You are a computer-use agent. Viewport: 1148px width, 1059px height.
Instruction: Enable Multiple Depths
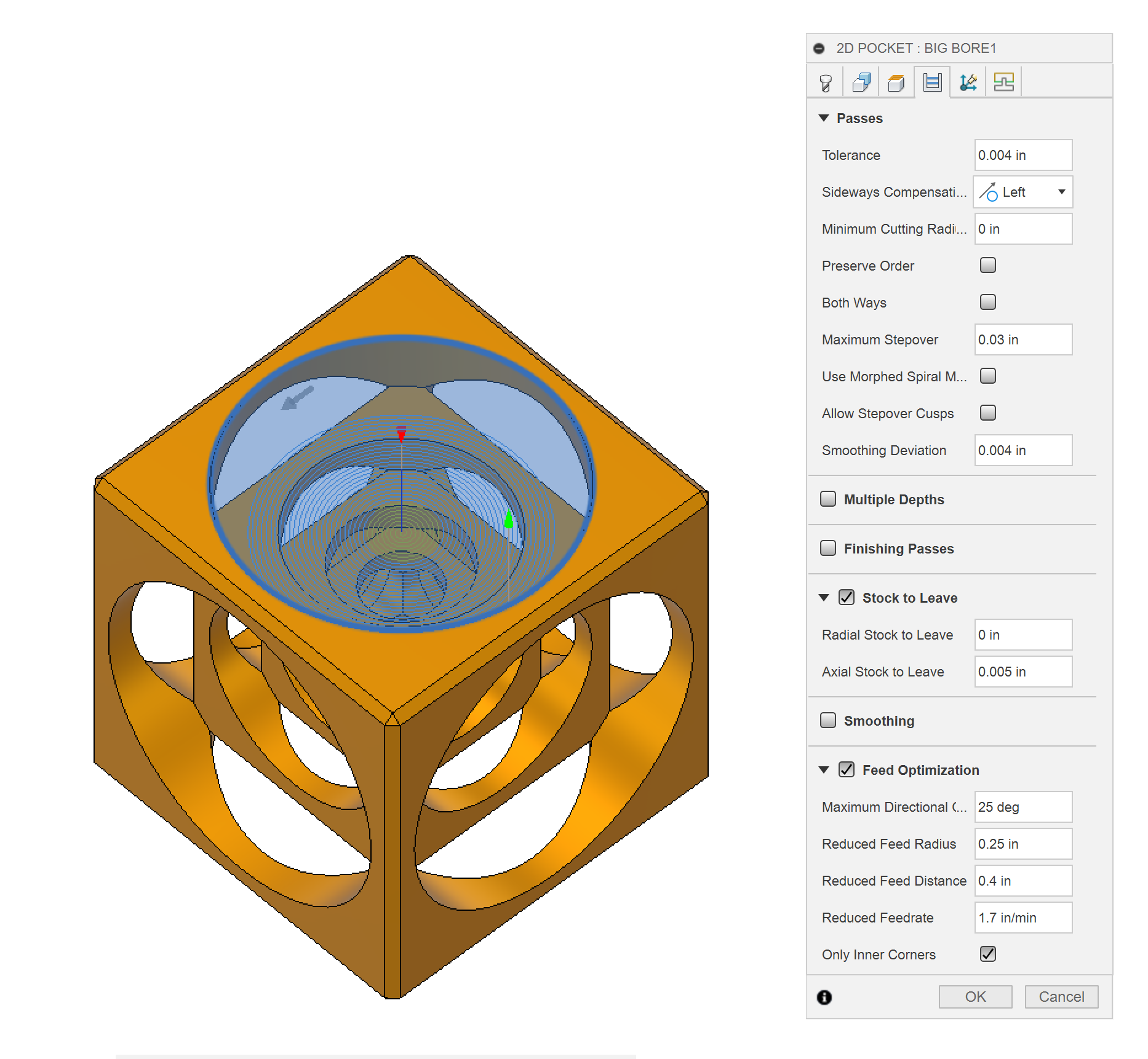(x=827, y=499)
